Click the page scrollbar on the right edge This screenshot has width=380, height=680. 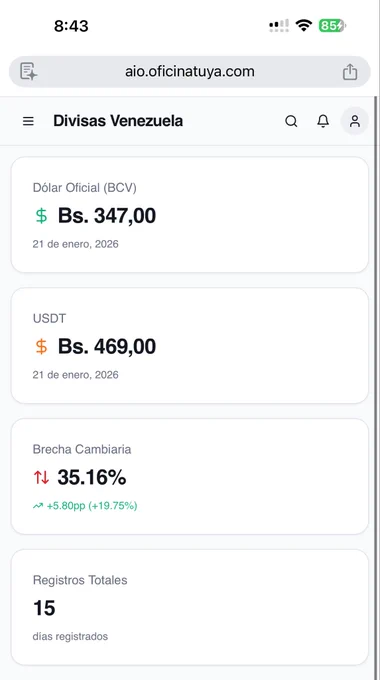point(377,388)
